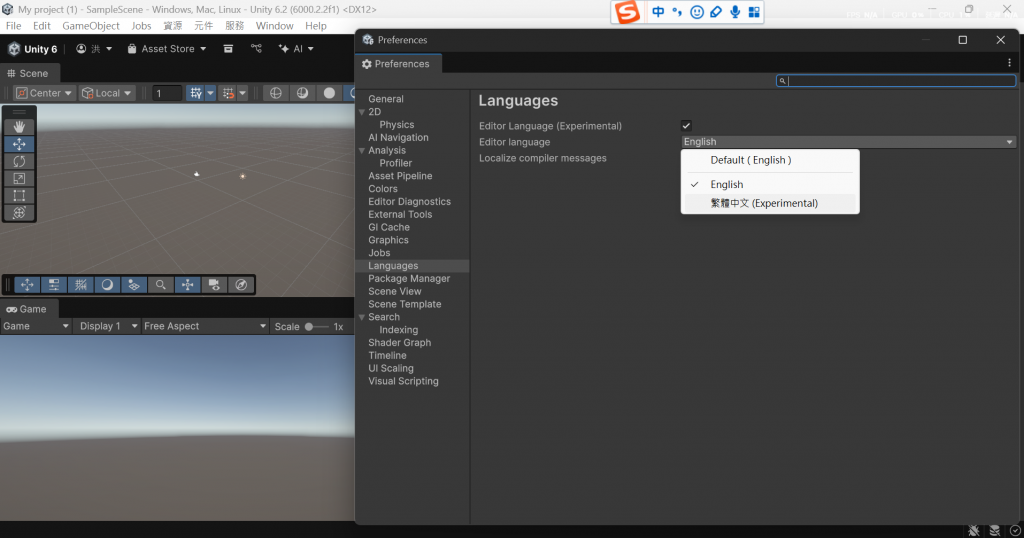The image size is (1024, 538).
Task: Open the Editor language dropdown
Action: 848,142
